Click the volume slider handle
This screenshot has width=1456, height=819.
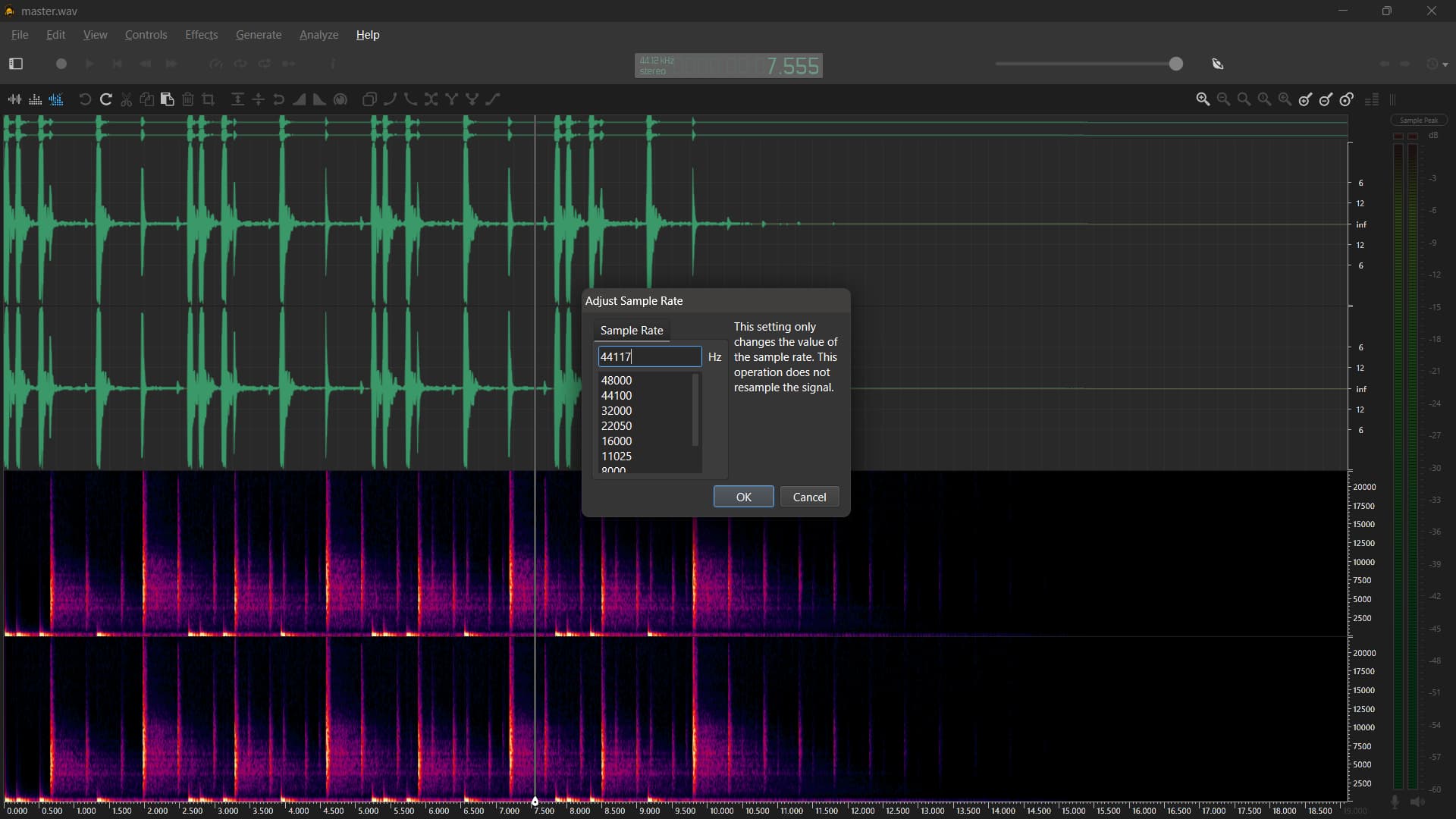click(x=1175, y=64)
